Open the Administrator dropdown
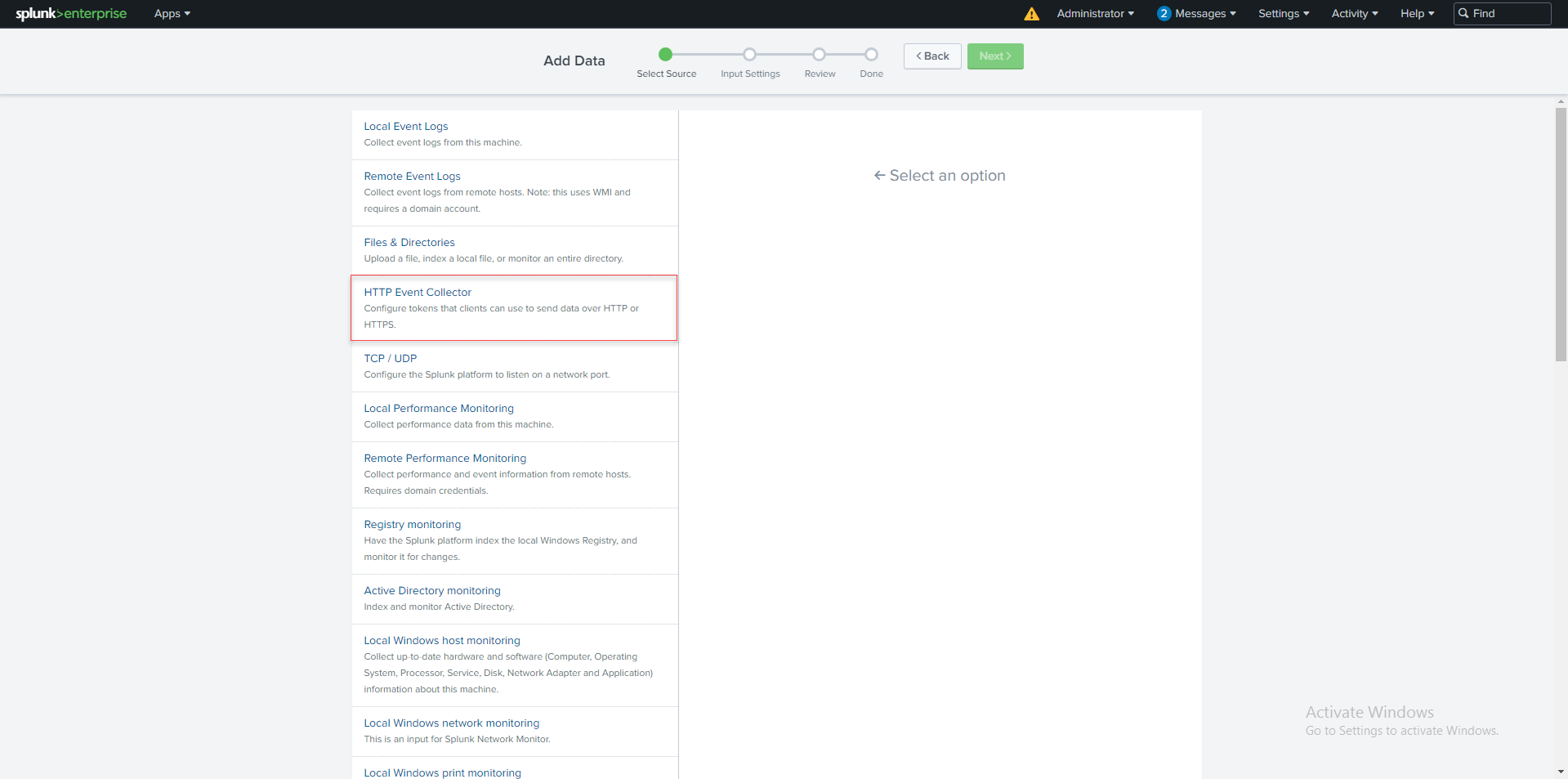 pos(1095,13)
